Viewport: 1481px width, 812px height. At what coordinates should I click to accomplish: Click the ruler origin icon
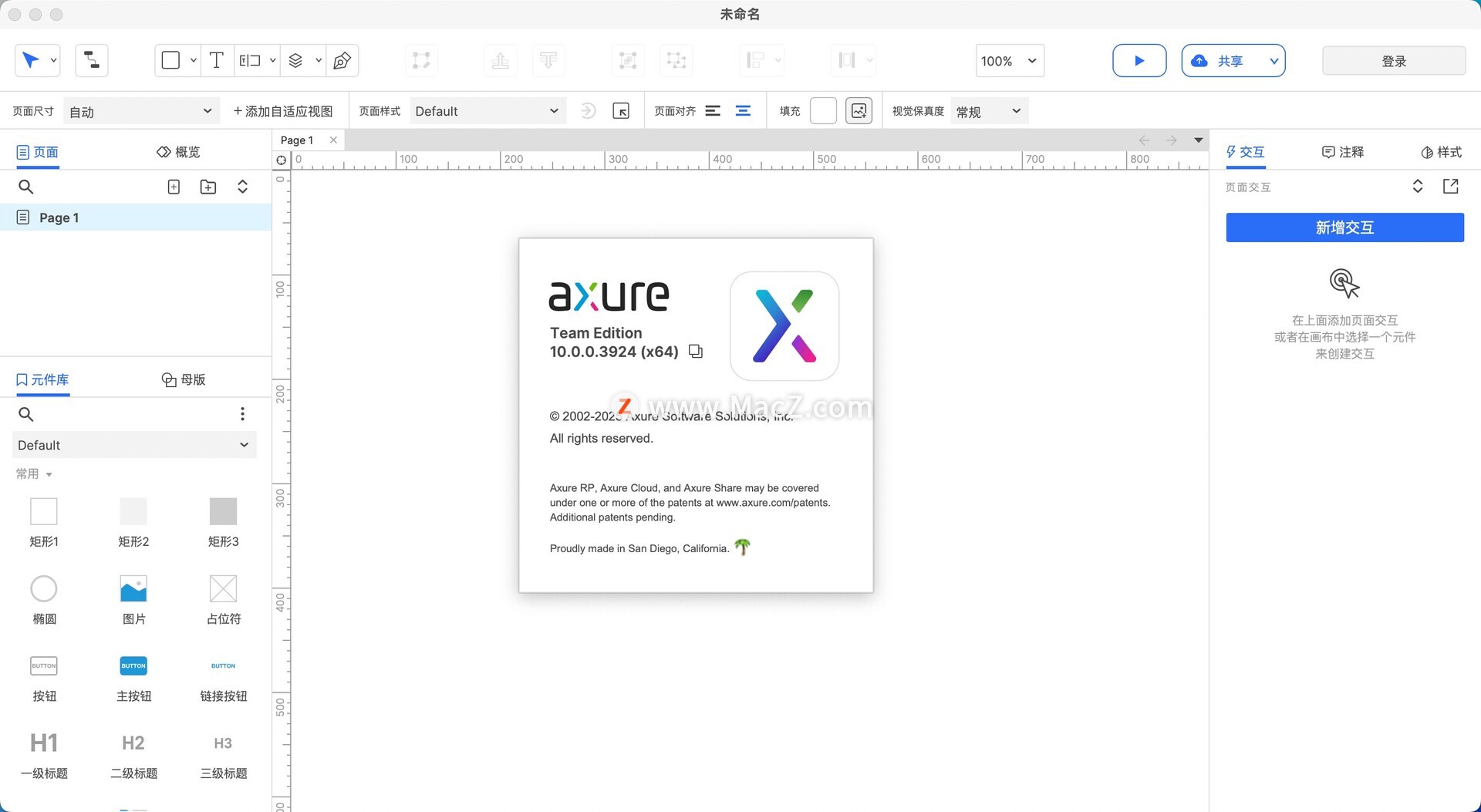tap(282, 160)
